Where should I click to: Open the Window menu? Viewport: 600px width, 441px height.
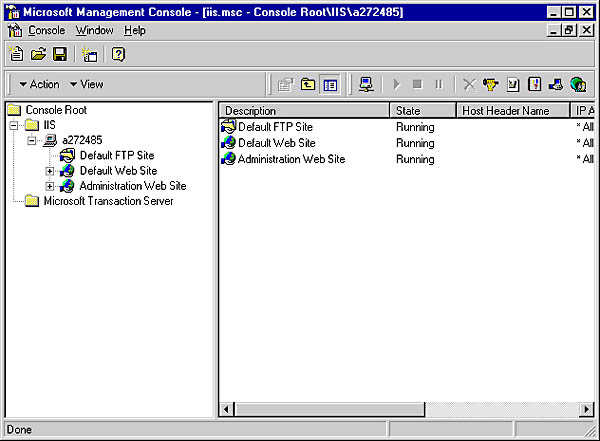pyautogui.click(x=94, y=30)
